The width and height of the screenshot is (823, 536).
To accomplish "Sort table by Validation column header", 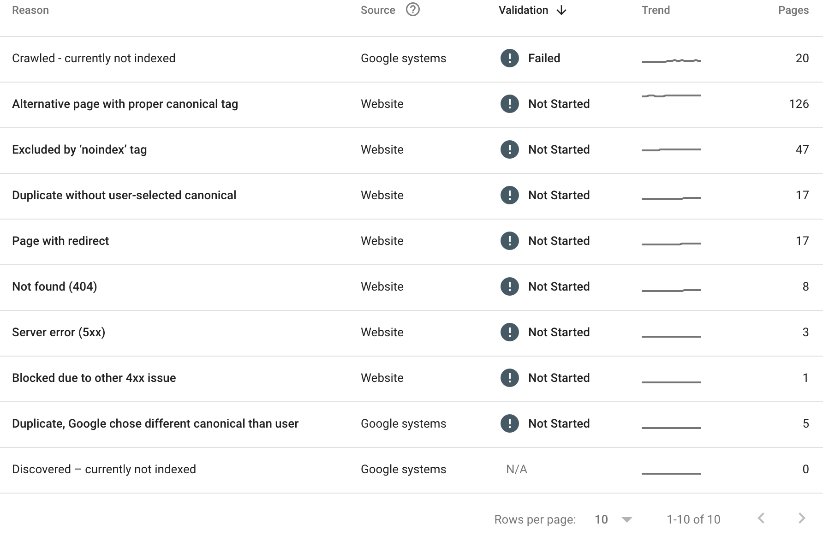I will tap(523, 10).
